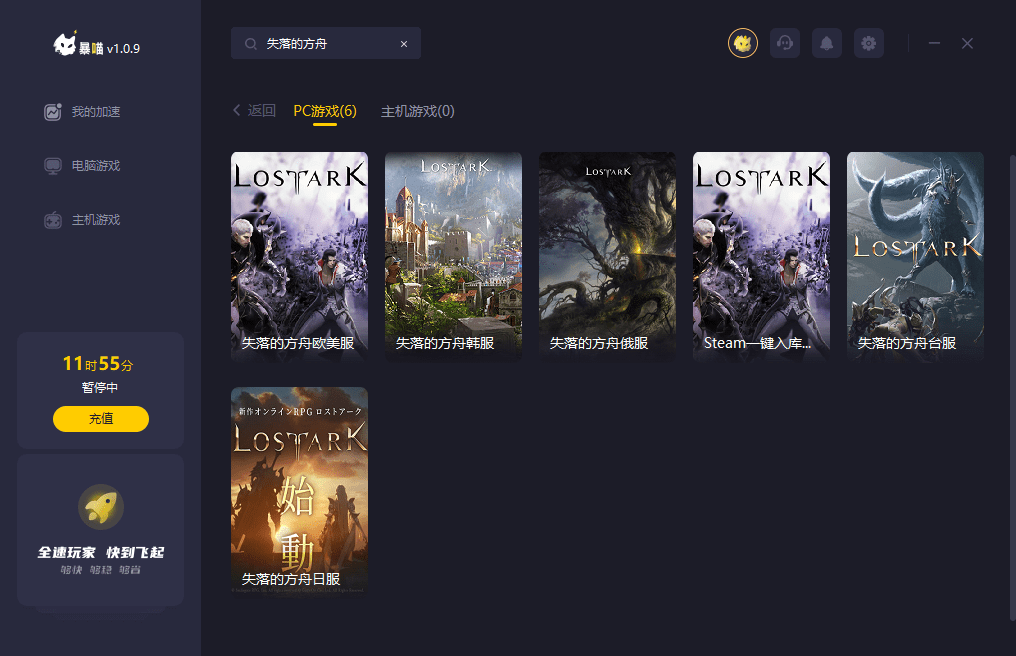Select 失落的方舟欧美服 game cover
The height and width of the screenshot is (656, 1016).
[x=299, y=255]
